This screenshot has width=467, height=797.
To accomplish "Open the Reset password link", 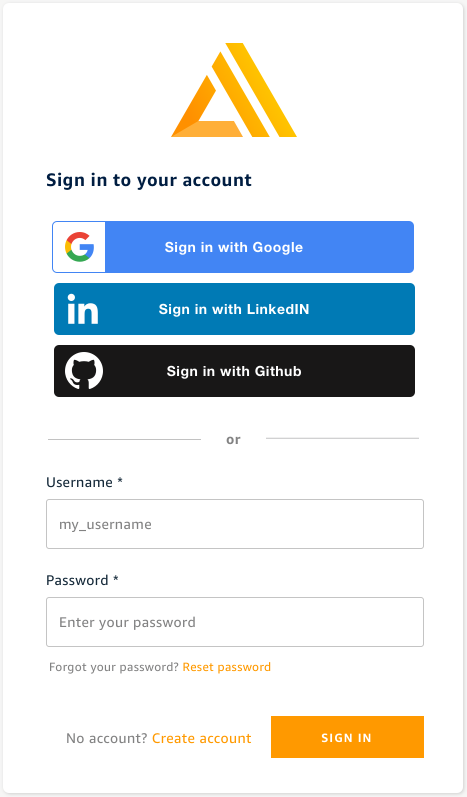I will click(x=227, y=667).
